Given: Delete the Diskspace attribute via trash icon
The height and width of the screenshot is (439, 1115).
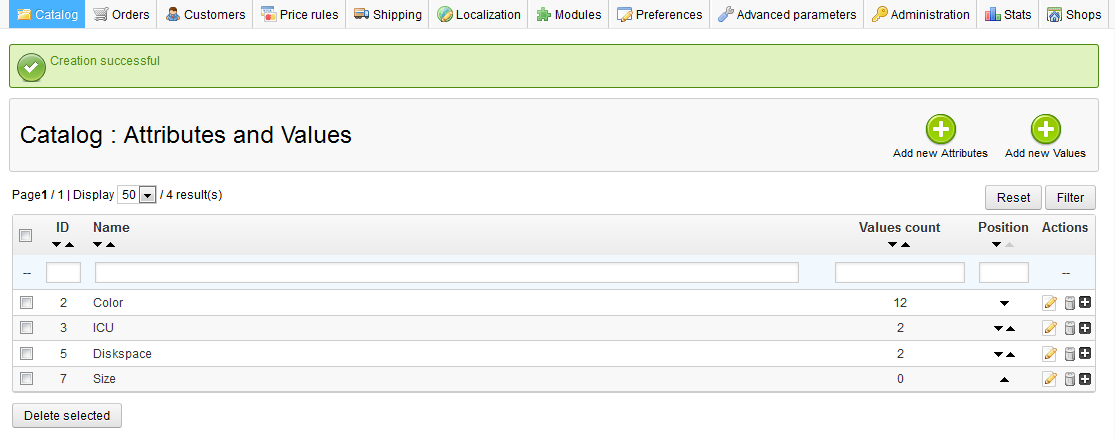Looking at the screenshot, I should [x=1068, y=354].
